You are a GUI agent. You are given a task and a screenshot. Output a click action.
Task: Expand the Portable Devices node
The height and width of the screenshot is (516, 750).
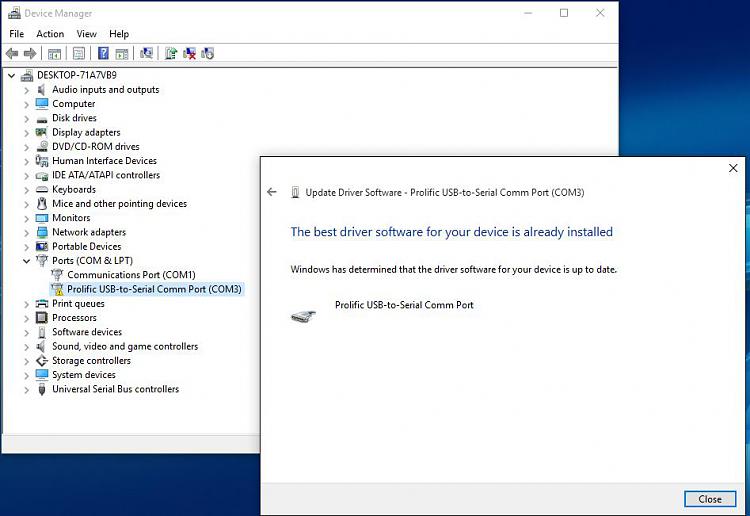coord(26,247)
